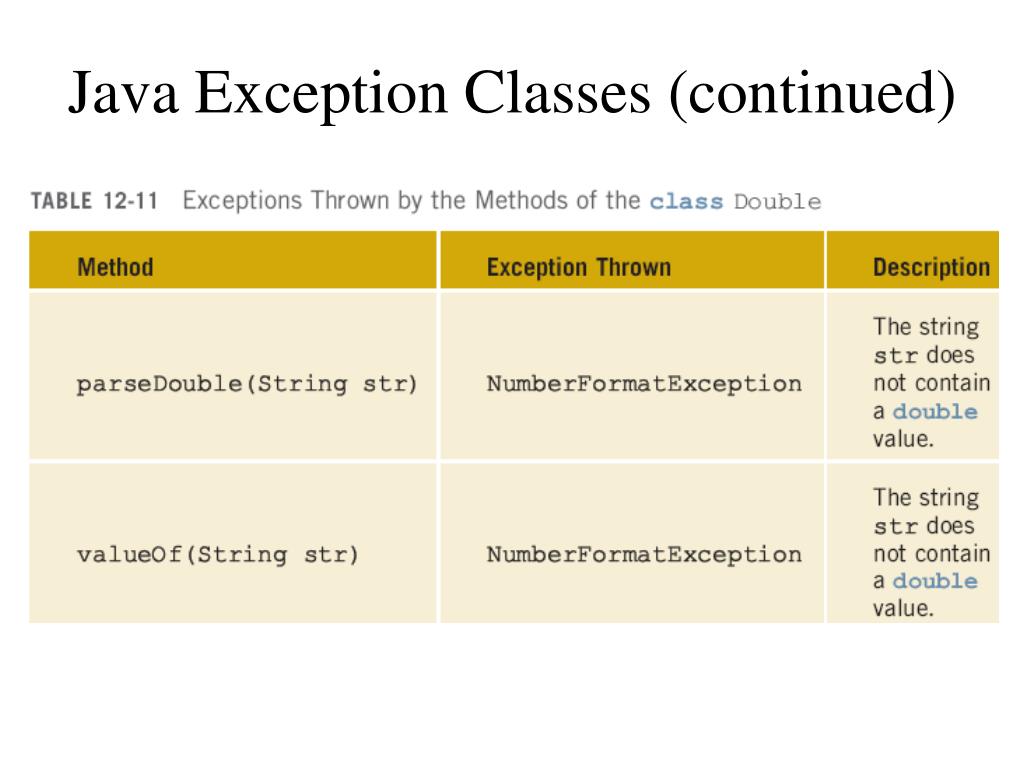Click the 'Double' word in table caption
The image size is (1024, 768).
pyautogui.click(x=777, y=201)
